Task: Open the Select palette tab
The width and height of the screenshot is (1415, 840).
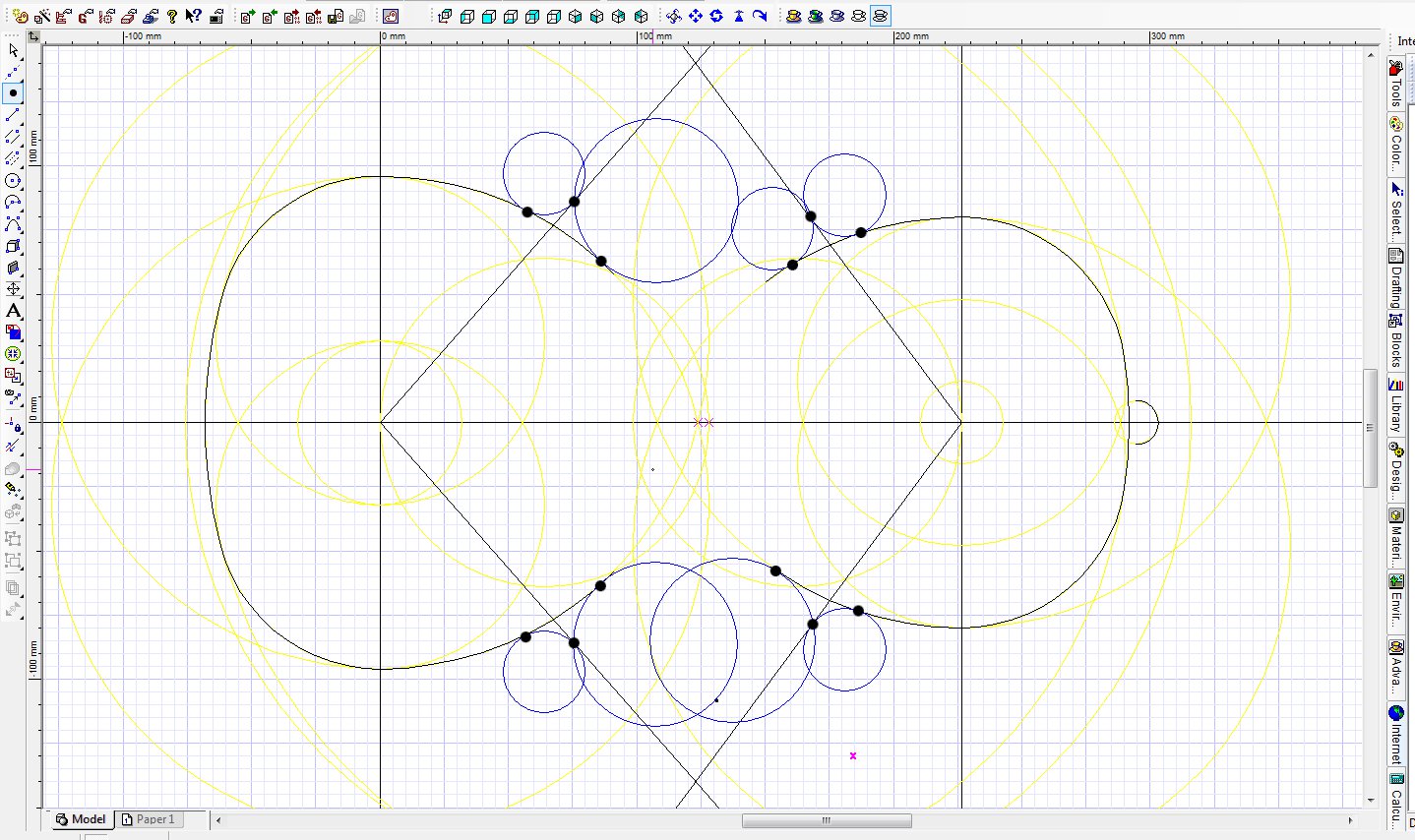Action: [1396, 209]
